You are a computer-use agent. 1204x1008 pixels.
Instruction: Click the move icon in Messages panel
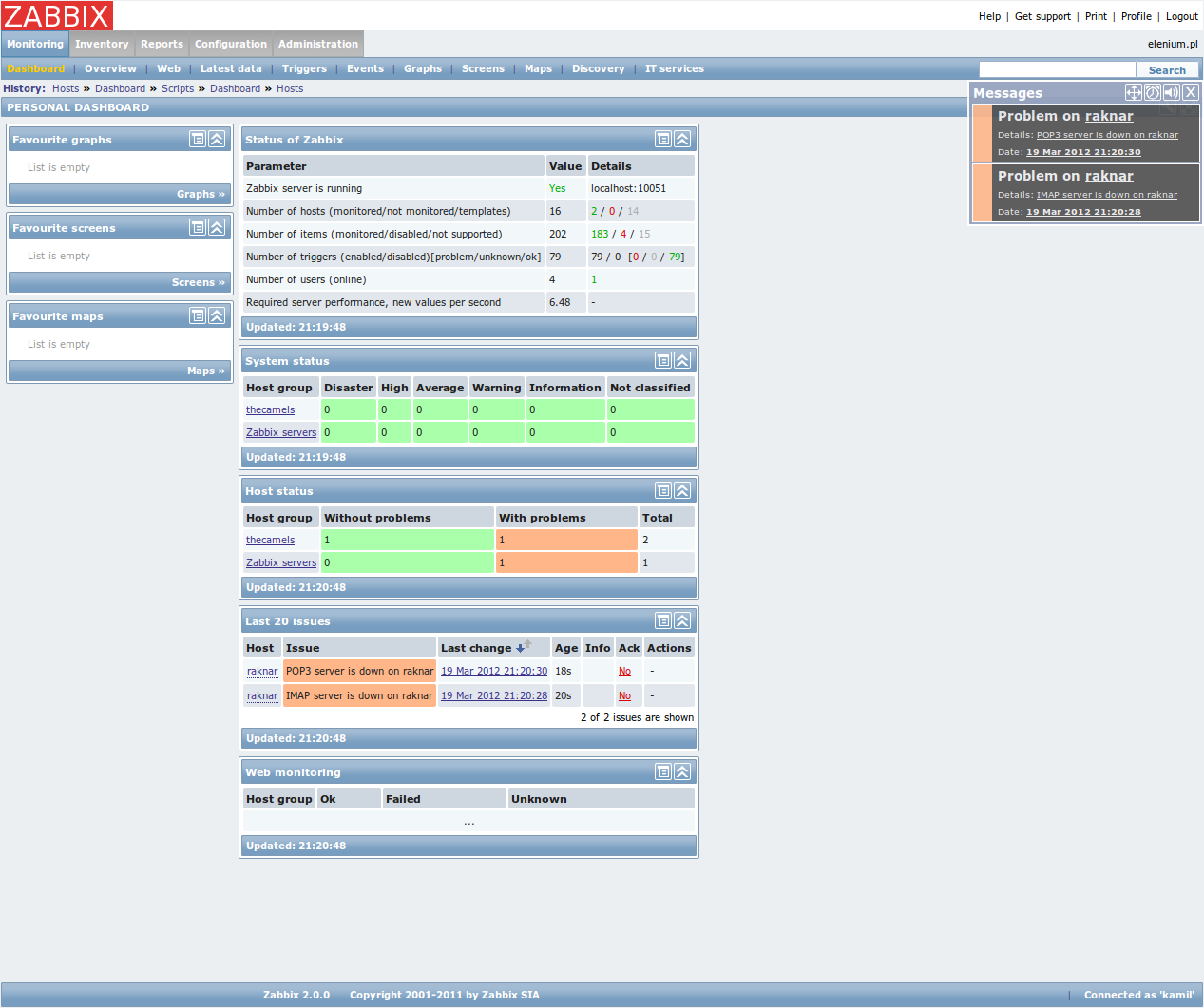tap(1134, 92)
